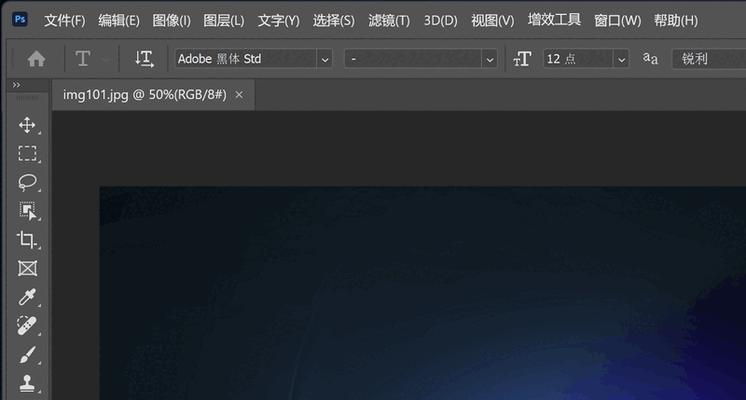
Task: Click the Photoshop Ps logo icon
Action: (x=20, y=20)
